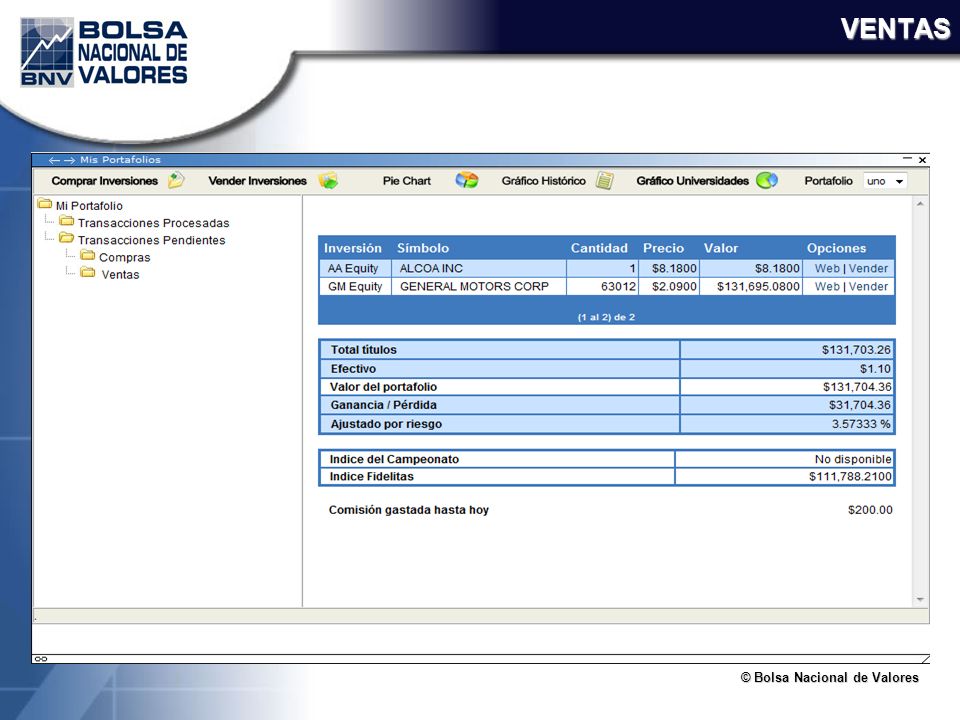
Task: Open the Pie Chart menu item
Action: (407, 181)
